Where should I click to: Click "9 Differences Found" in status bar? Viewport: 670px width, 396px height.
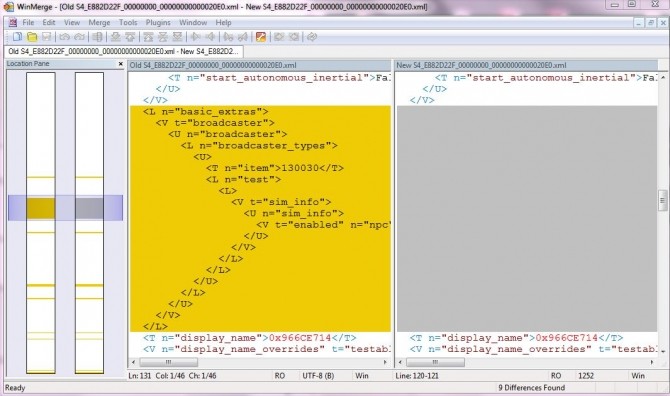click(x=532, y=388)
